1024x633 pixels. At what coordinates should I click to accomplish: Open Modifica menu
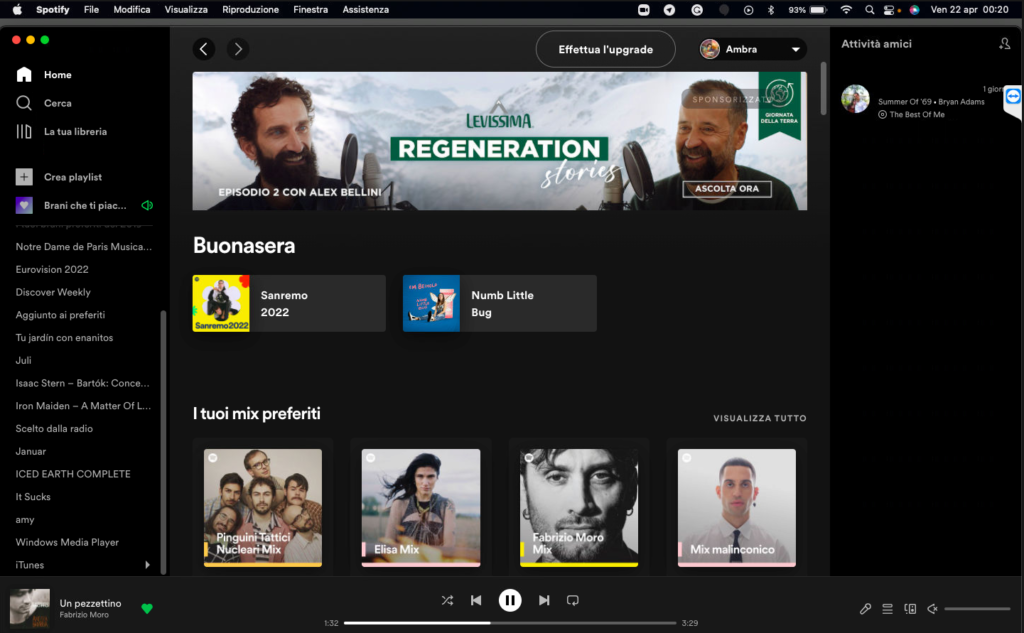[x=132, y=9]
